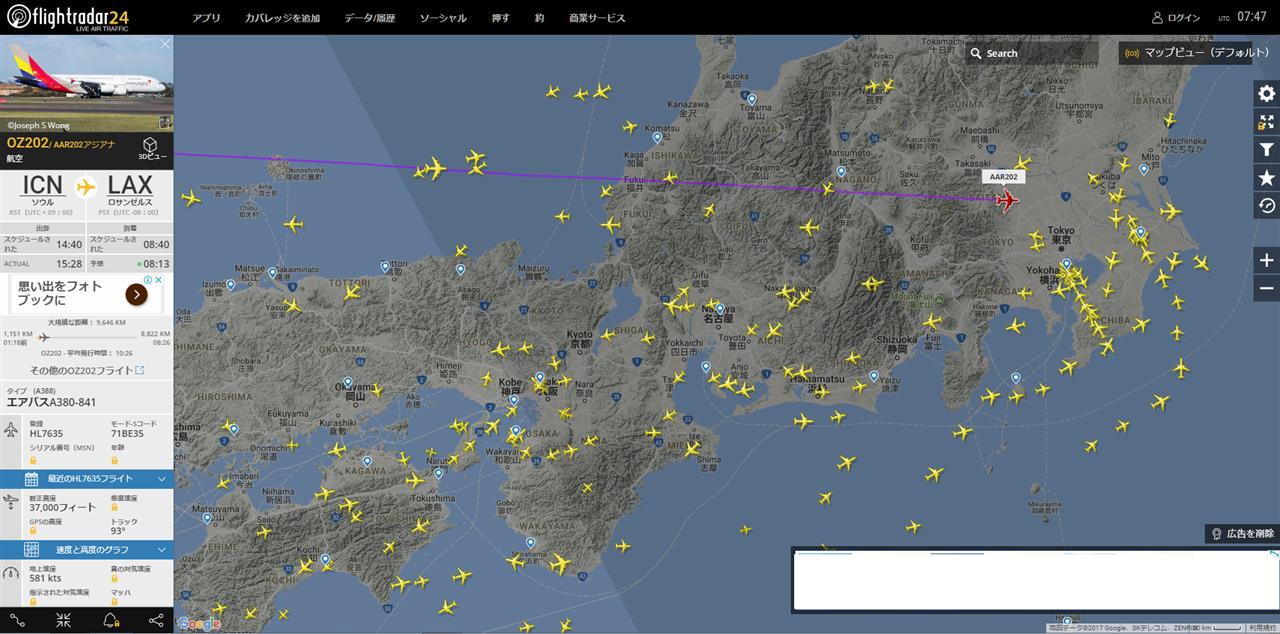Open the 約 menu
Screen dimensions: 1280x634
click(x=539, y=18)
